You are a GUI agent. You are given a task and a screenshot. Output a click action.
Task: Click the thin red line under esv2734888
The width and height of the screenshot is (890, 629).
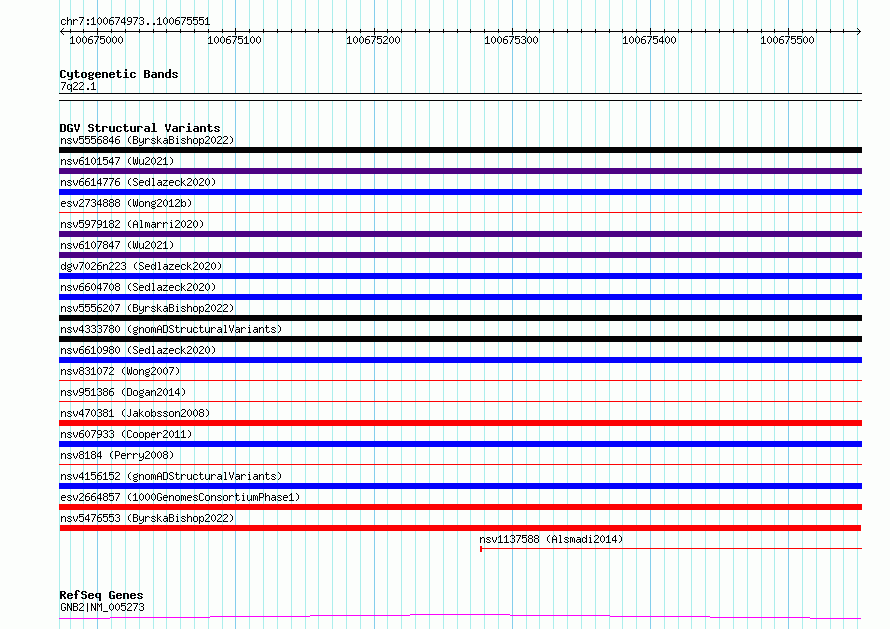pyautogui.click(x=460, y=213)
